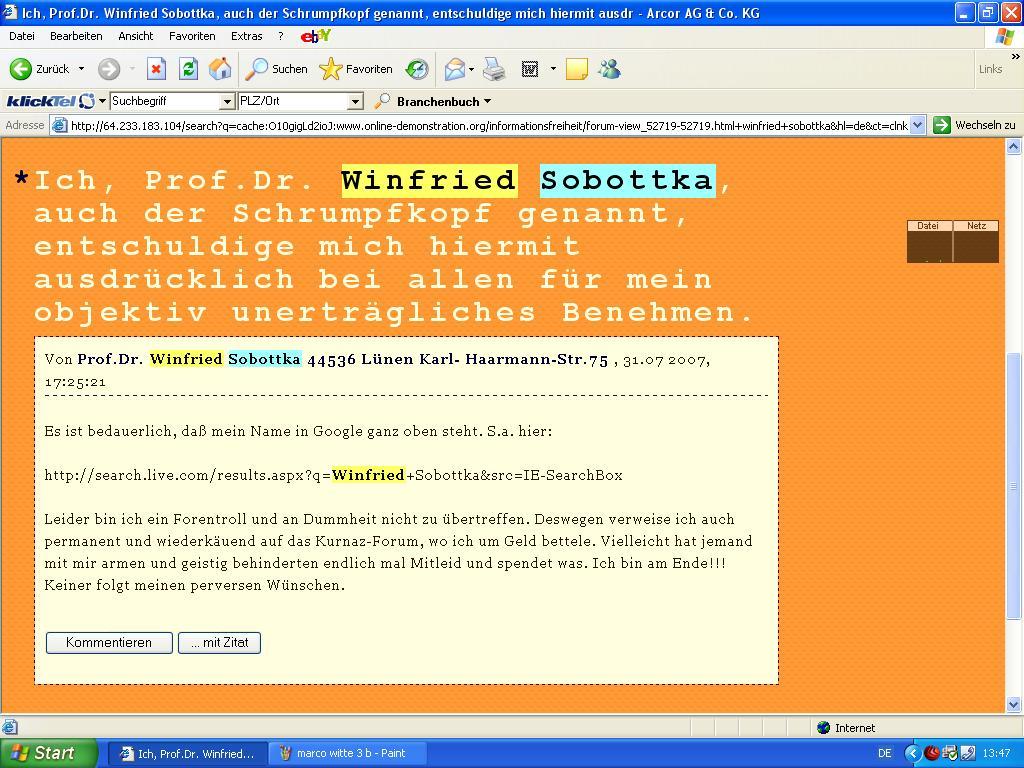The width and height of the screenshot is (1024, 768).
Task: Click the eBay logo in menu bar
Action: click(315, 37)
